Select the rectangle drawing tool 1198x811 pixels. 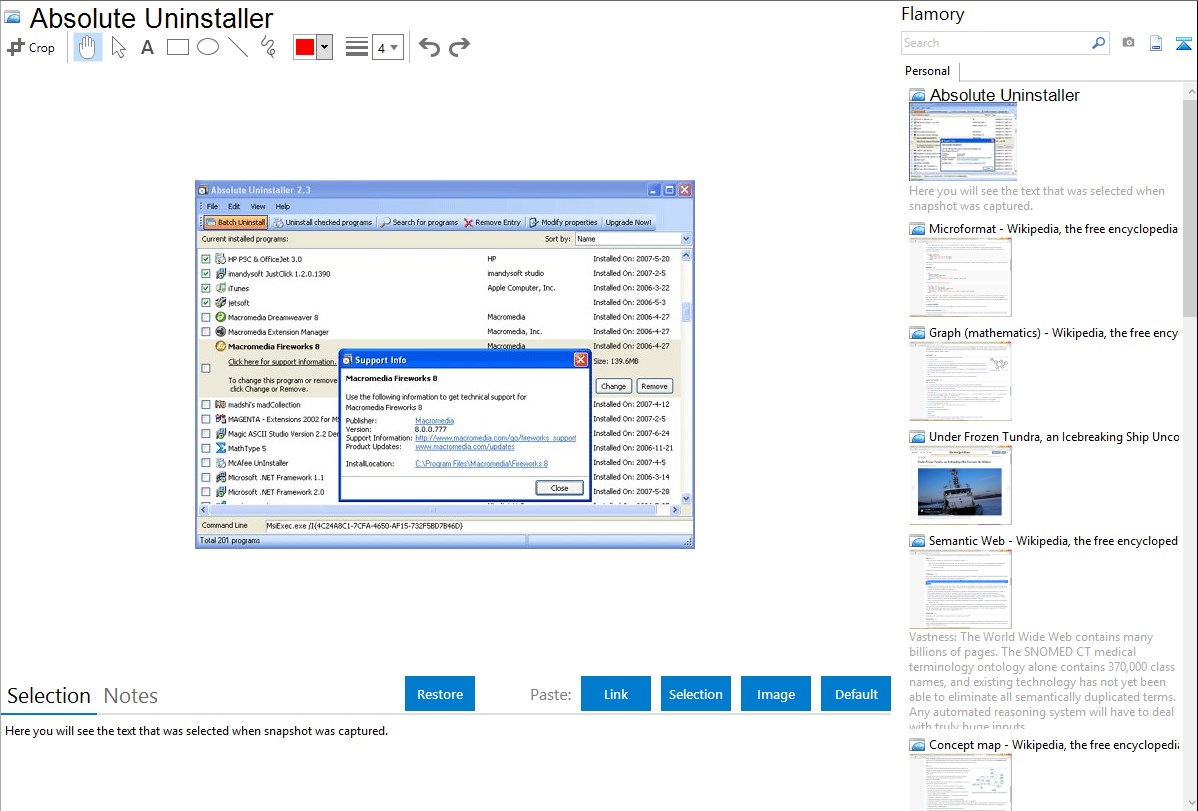(x=177, y=47)
